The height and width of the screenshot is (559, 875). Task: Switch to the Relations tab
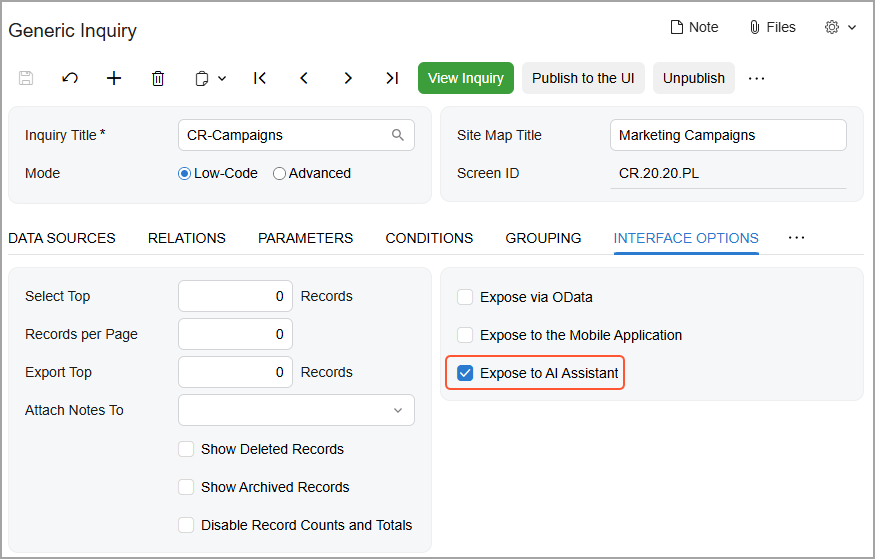[186, 238]
